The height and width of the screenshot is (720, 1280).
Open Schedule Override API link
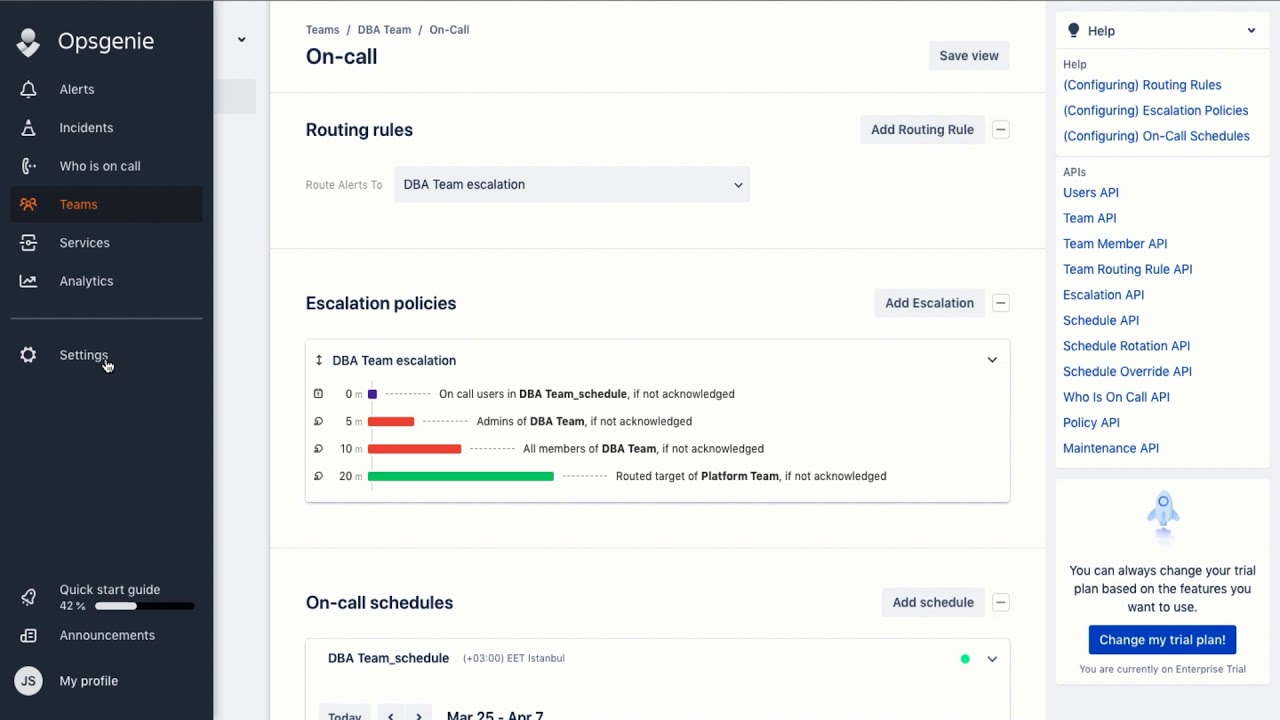tap(1127, 372)
